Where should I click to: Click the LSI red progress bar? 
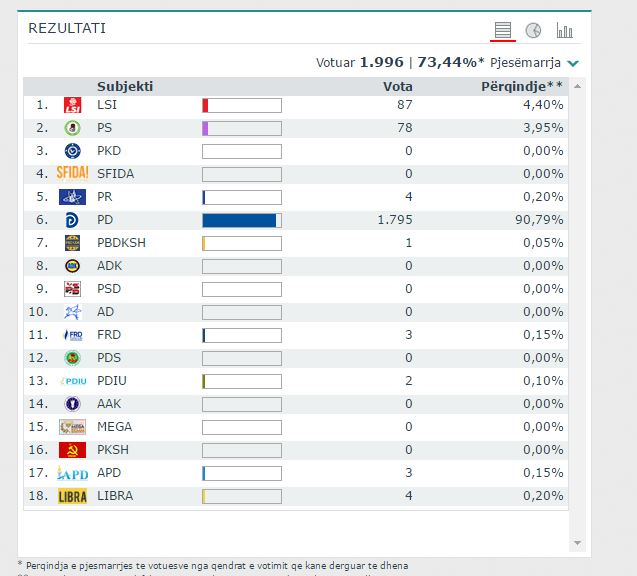pyautogui.click(x=241, y=105)
